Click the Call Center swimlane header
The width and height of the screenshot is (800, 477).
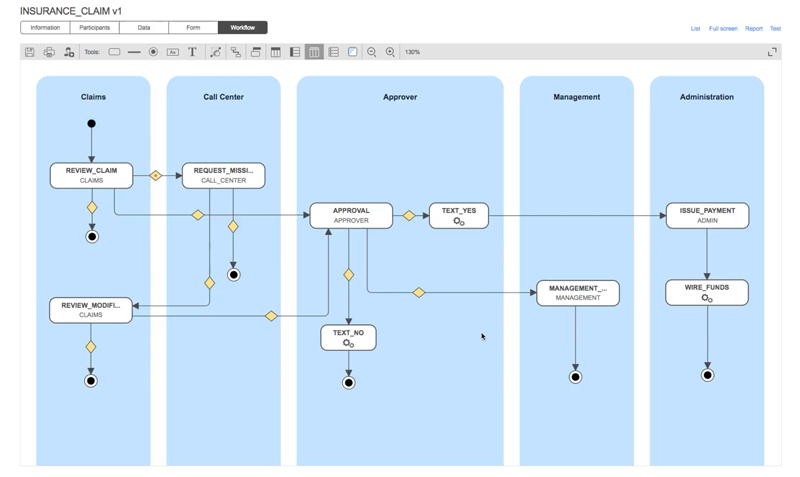click(x=223, y=97)
